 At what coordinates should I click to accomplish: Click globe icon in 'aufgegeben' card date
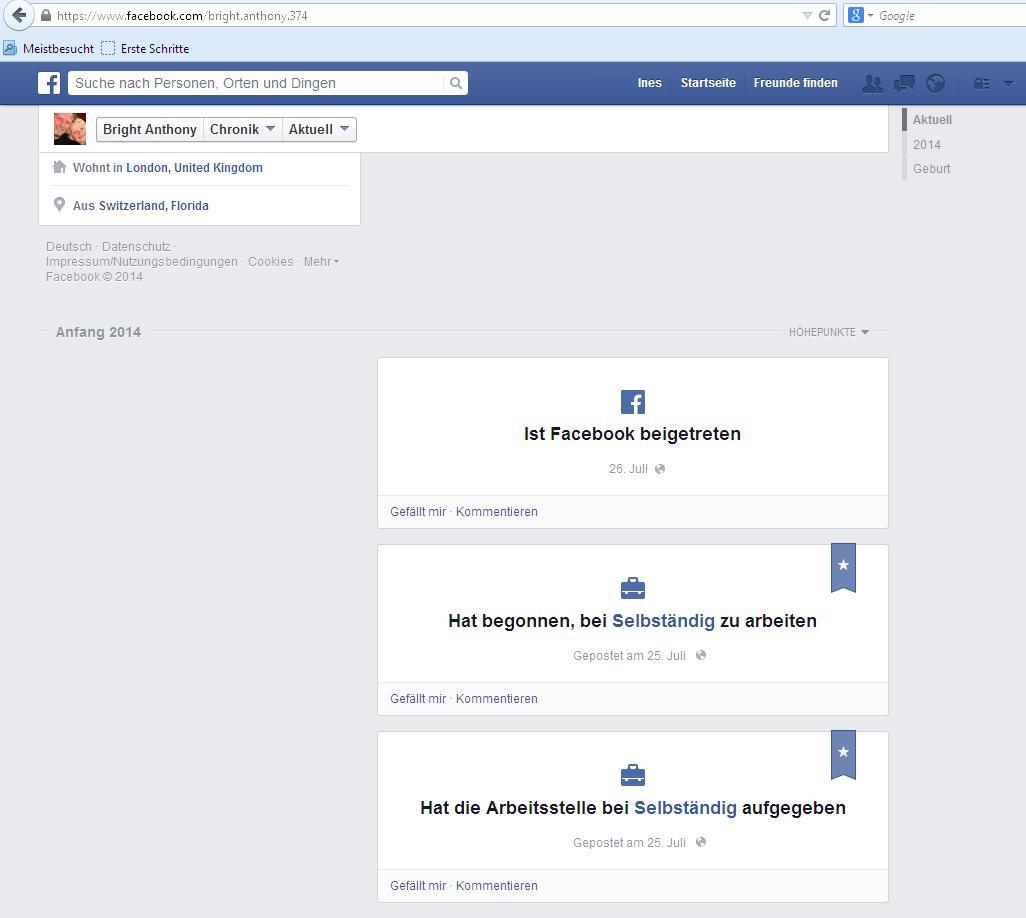701,842
